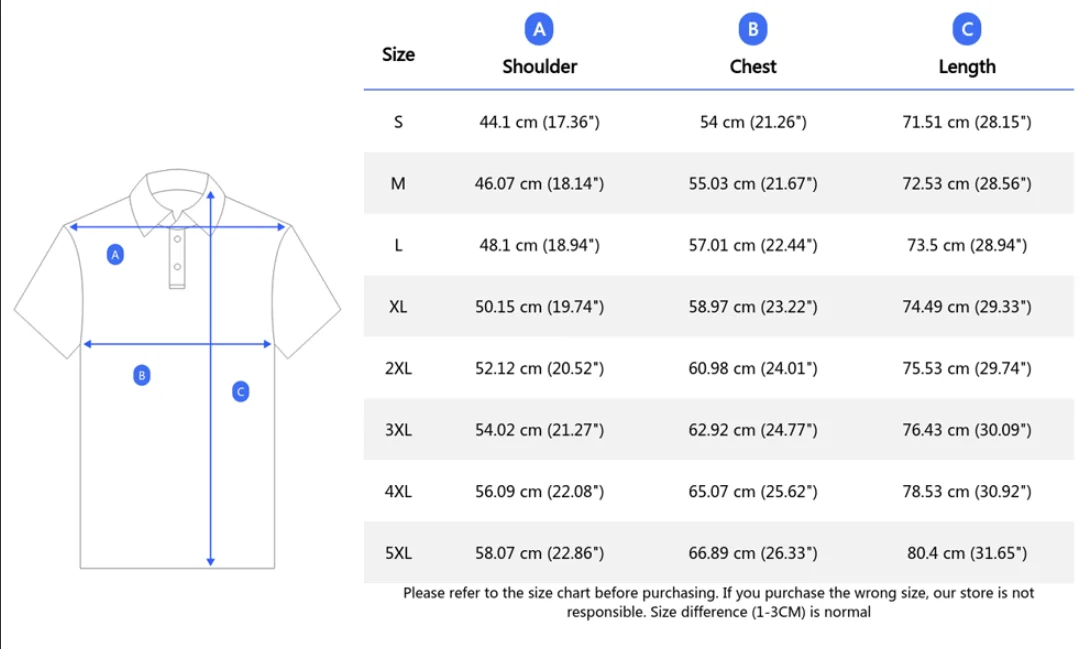This screenshot has height=649, width=1092.
Task: Click the B marker on the shirt diagram
Action: point(142,375)
